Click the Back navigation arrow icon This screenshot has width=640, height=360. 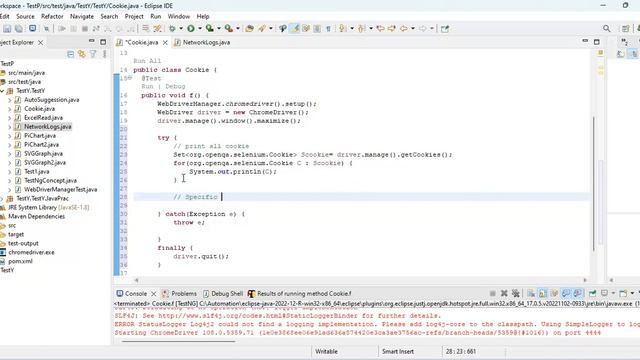[404, 29]
